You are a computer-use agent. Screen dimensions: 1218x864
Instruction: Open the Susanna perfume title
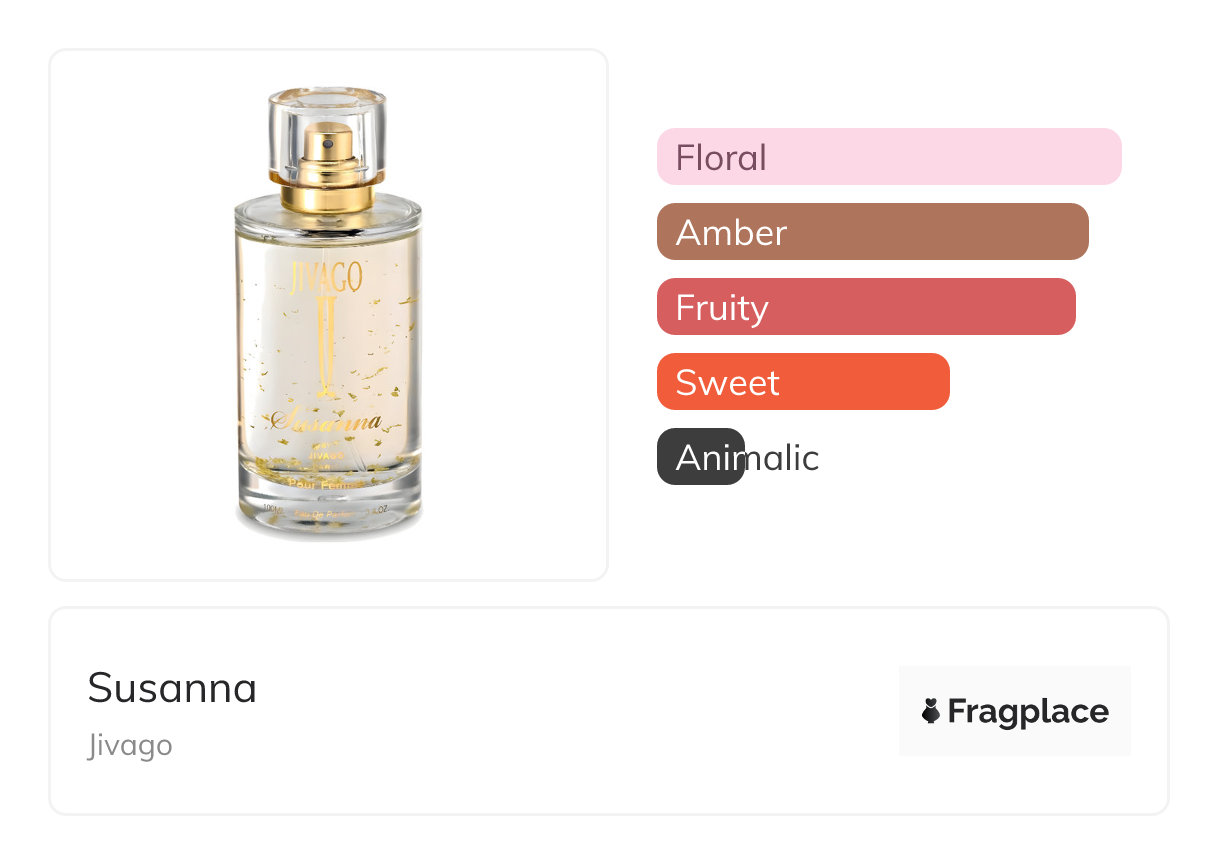pyautogui.click(x=172, y=688)
